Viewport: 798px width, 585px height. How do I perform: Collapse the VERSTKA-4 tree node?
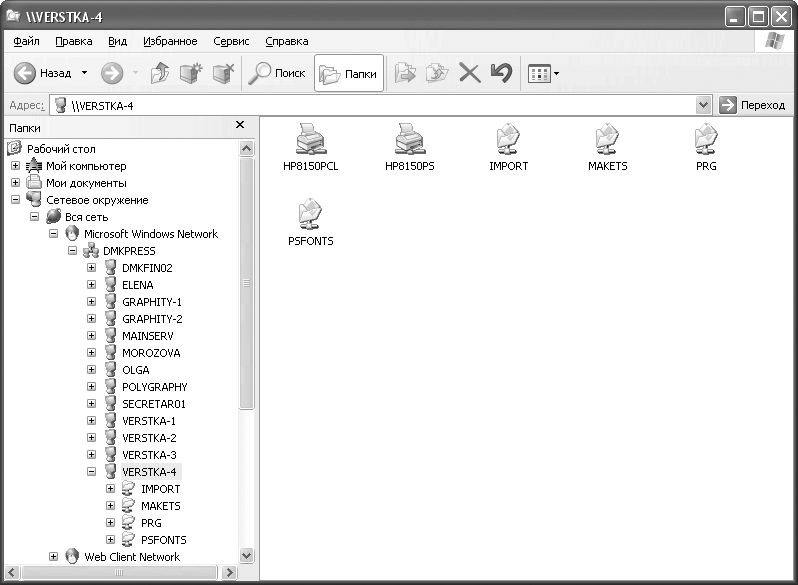tap(91, 472)
